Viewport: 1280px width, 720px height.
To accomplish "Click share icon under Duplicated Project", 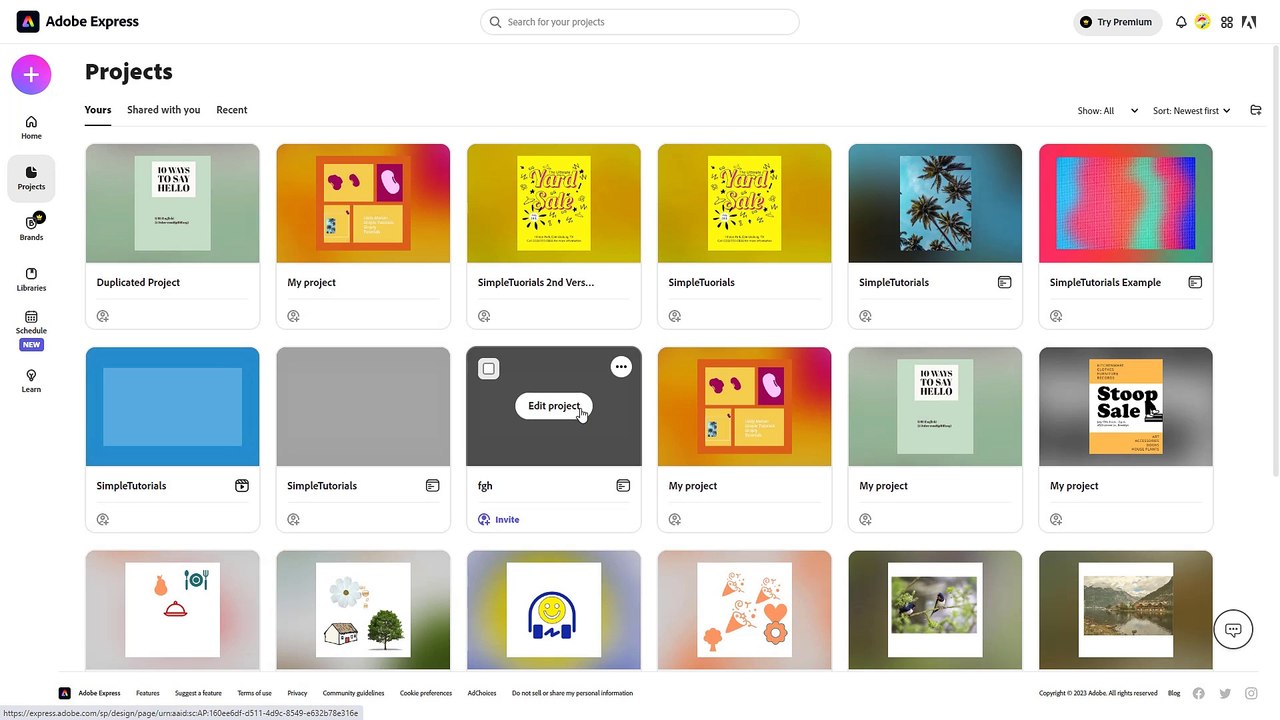I will point(102,316).
